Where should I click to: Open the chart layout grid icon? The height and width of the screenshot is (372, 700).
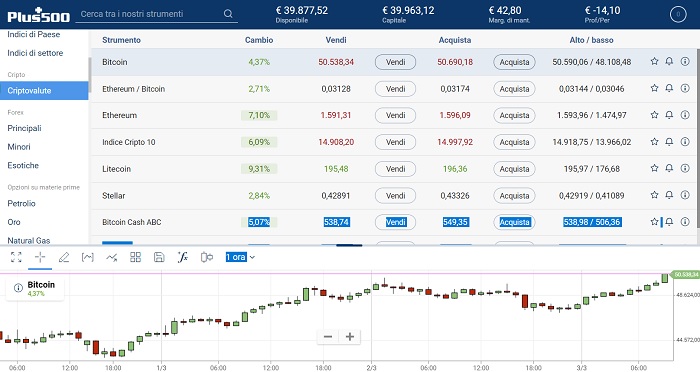(x=135, y=257)
